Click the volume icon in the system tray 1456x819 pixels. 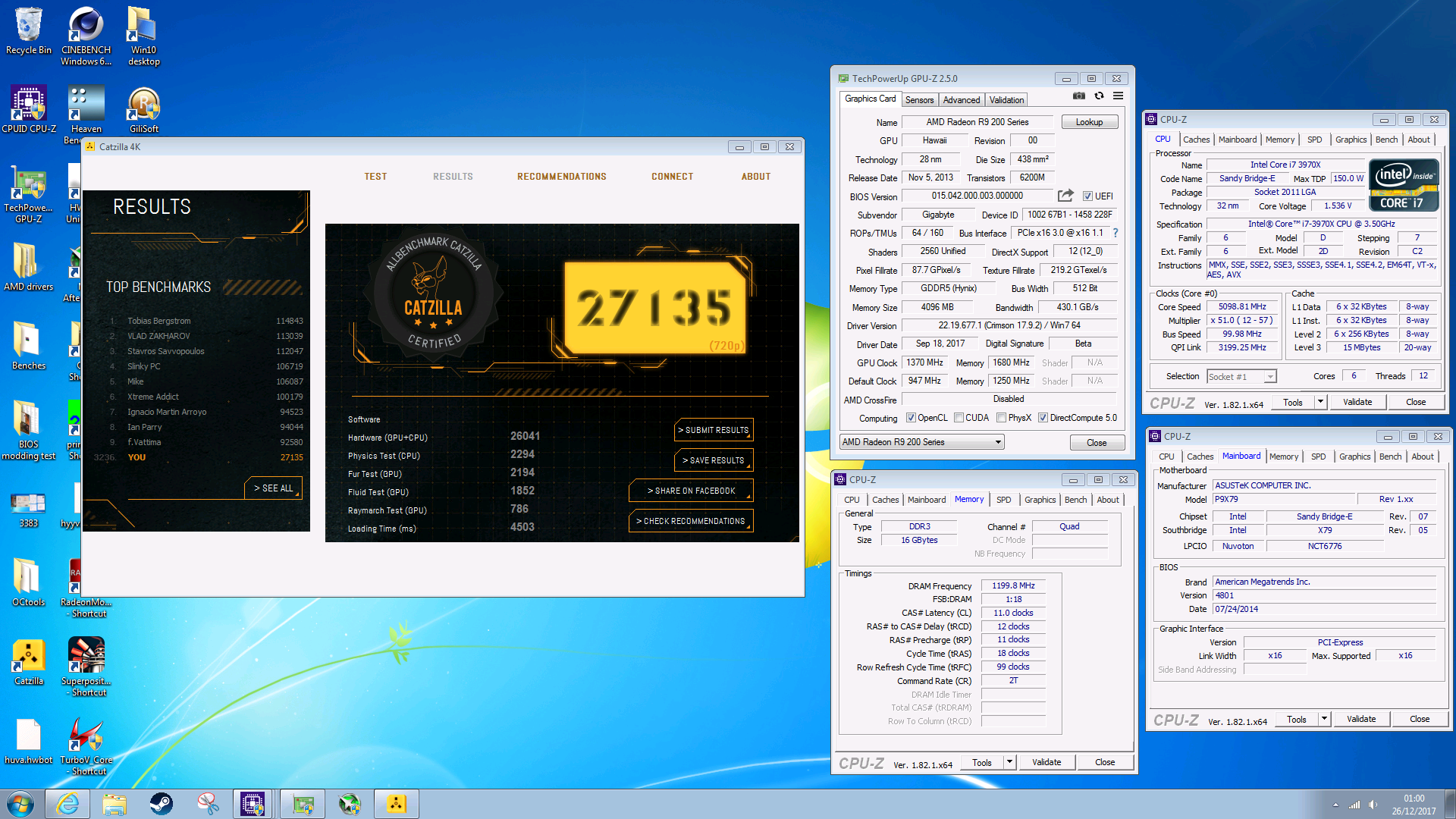point(1373,805)
